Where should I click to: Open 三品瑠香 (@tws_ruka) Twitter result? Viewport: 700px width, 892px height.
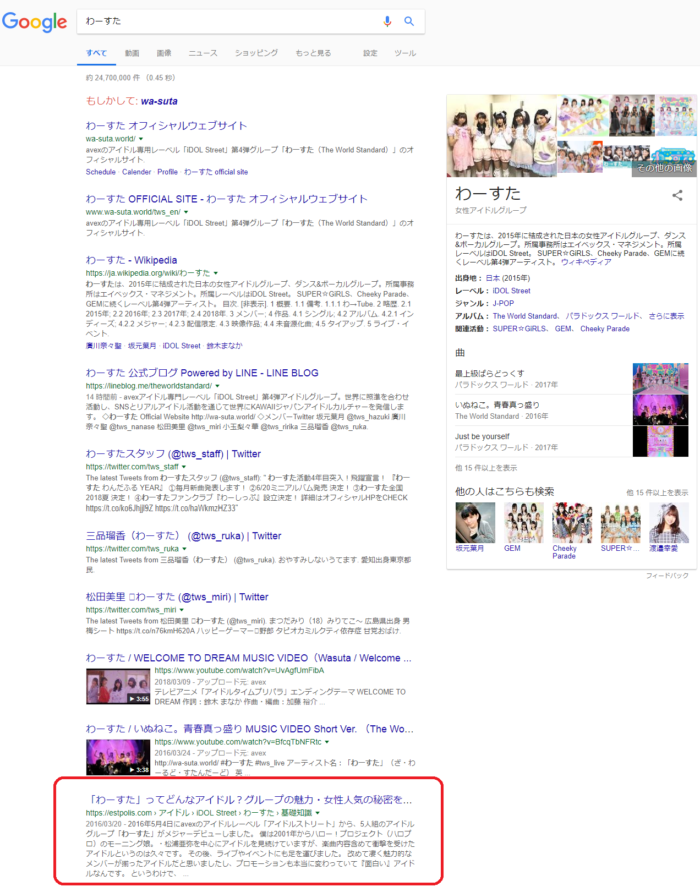click(x=183, y=536)
